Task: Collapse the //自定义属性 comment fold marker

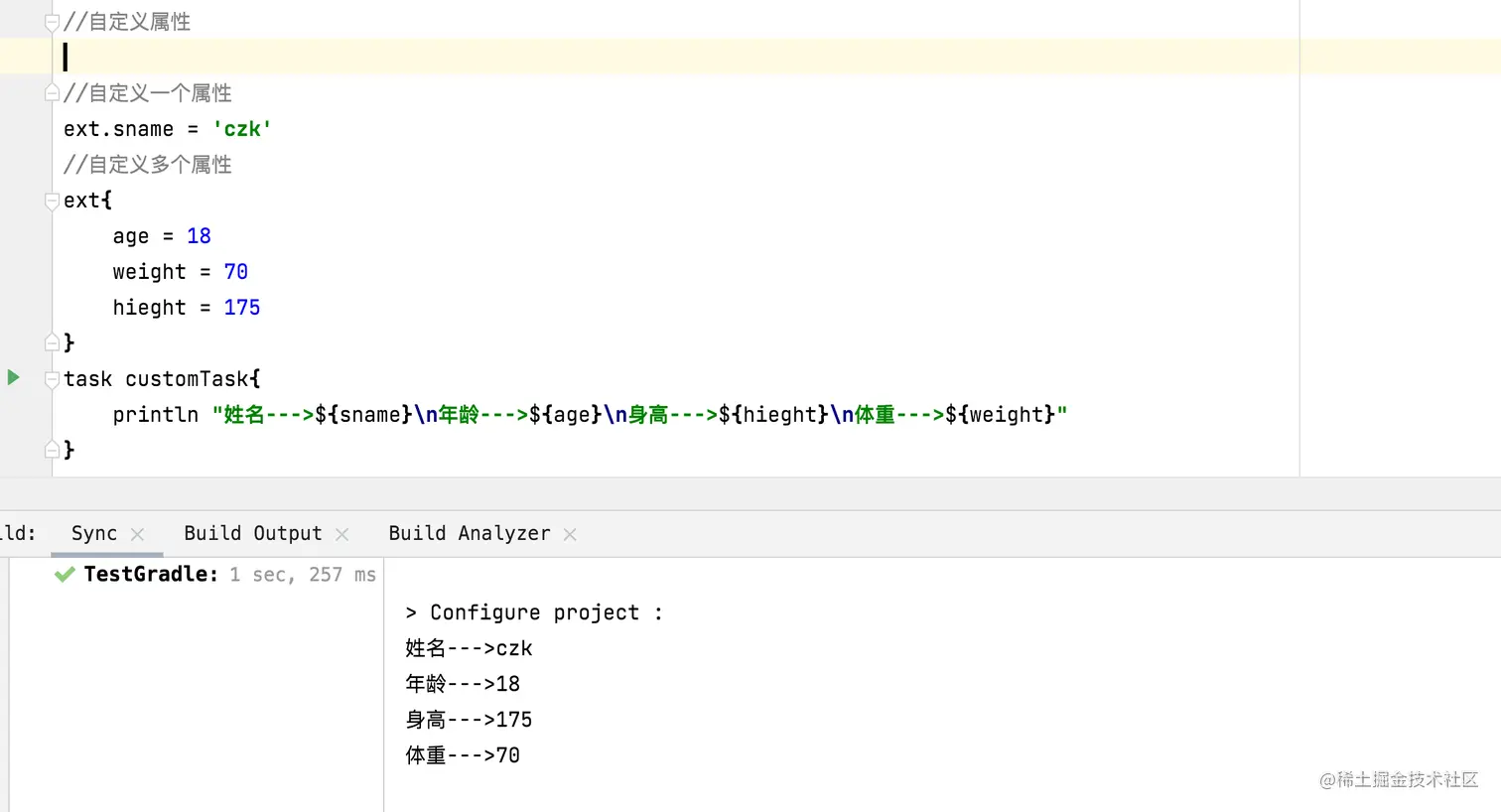Action: (52, 22)
